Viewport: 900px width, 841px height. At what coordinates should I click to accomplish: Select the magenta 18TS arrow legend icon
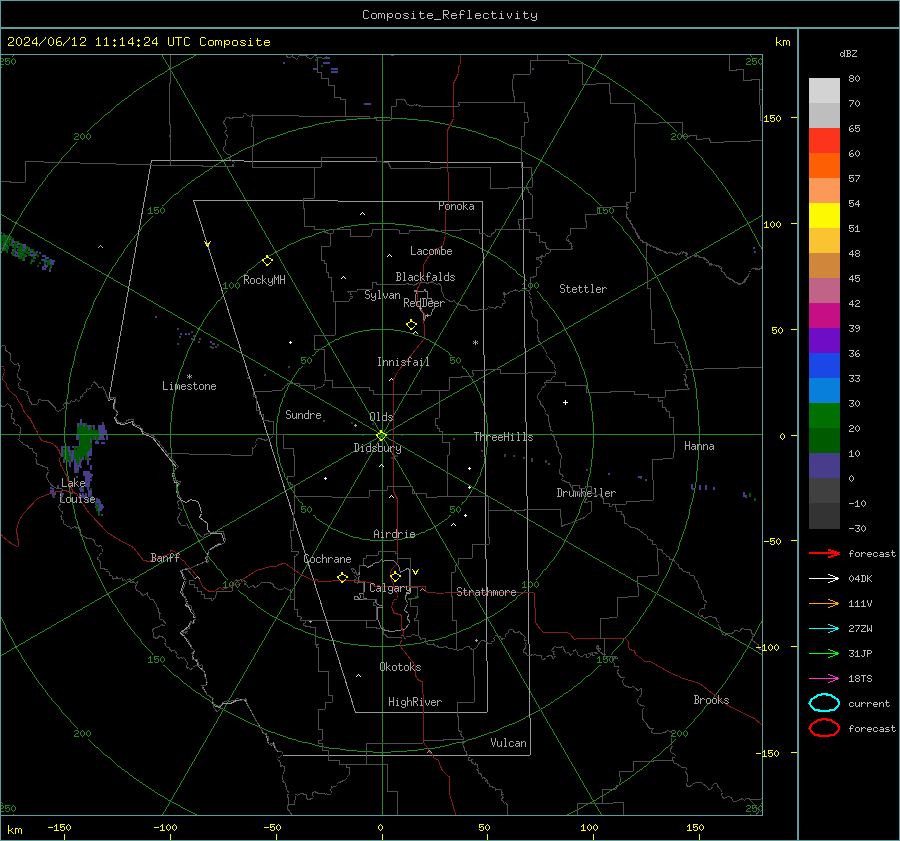(x=824, y=679)
